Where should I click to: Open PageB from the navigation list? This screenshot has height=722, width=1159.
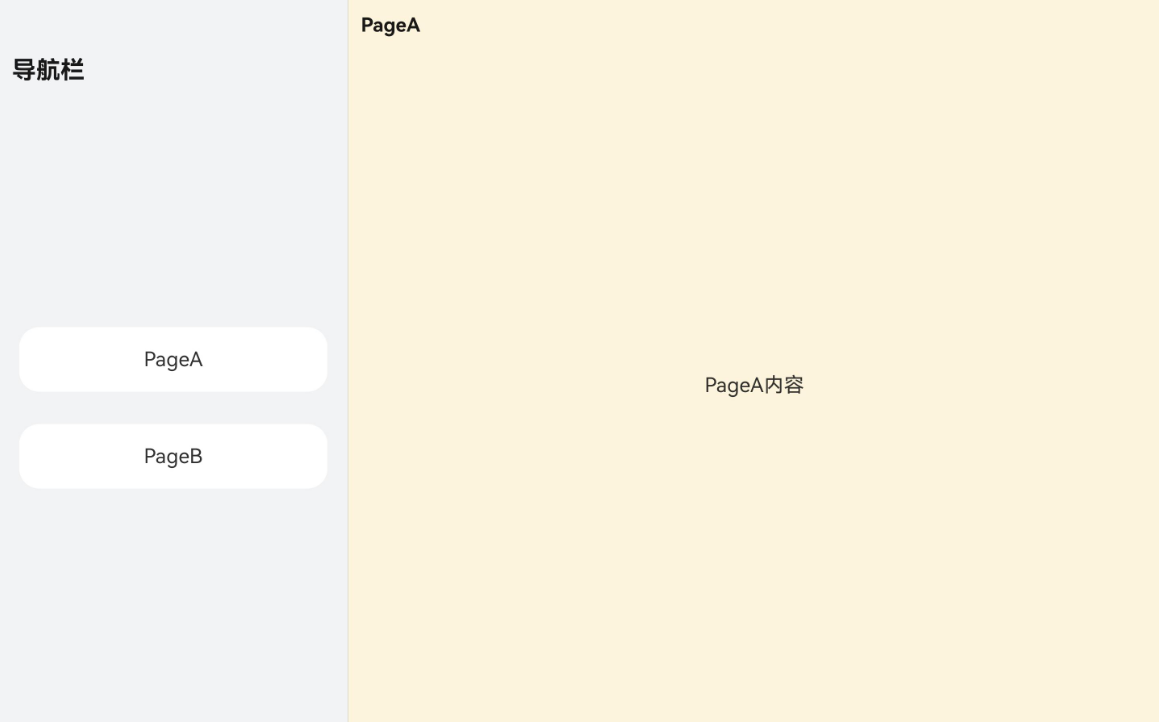tap(173, 456)
